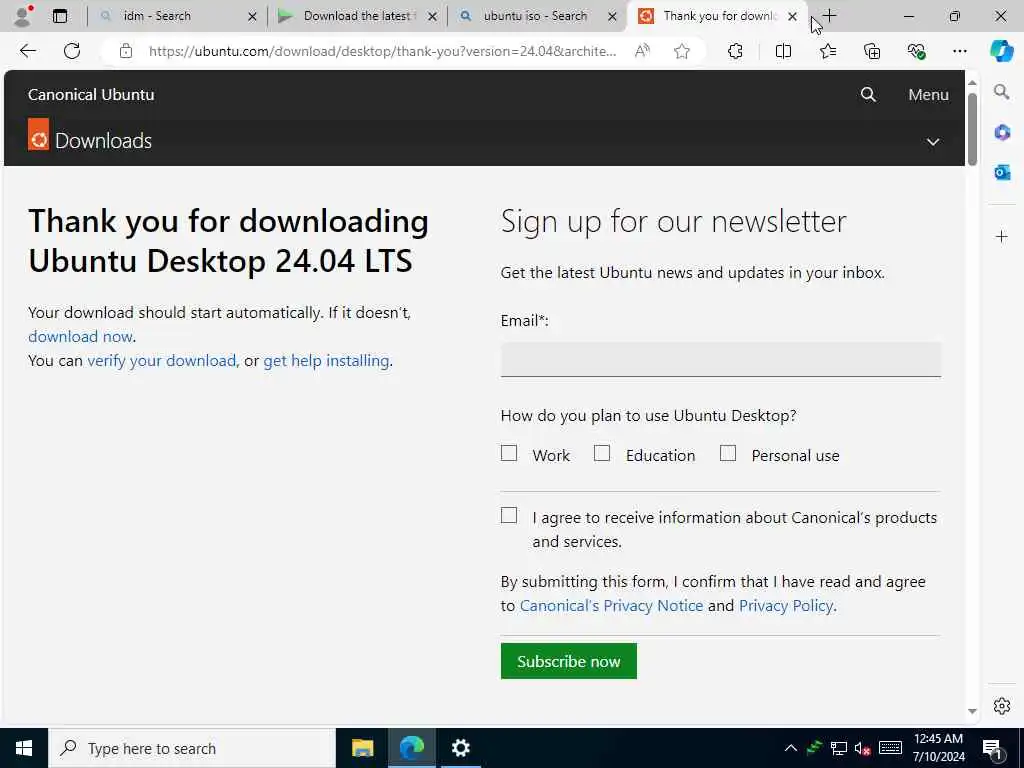Screen dimensions: 1024x768
Task: Open the Collections icon
Action: tap(872, 51)
